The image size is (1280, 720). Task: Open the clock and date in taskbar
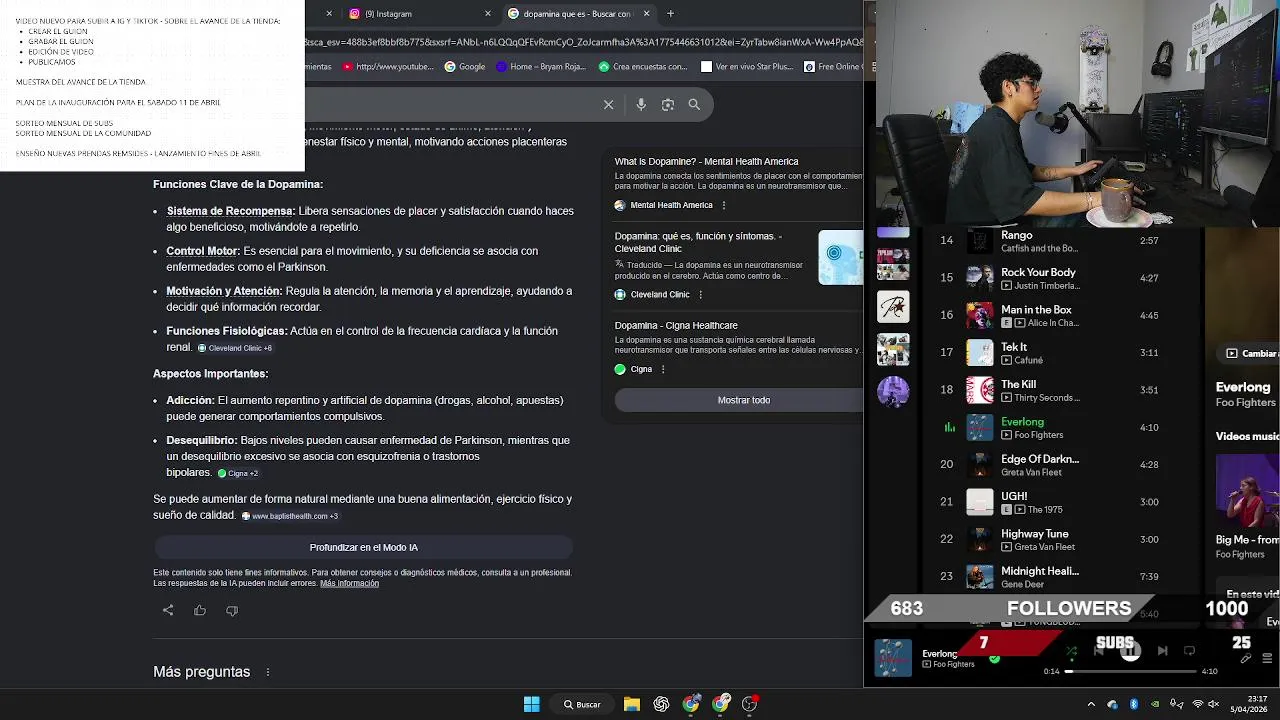1249,704
